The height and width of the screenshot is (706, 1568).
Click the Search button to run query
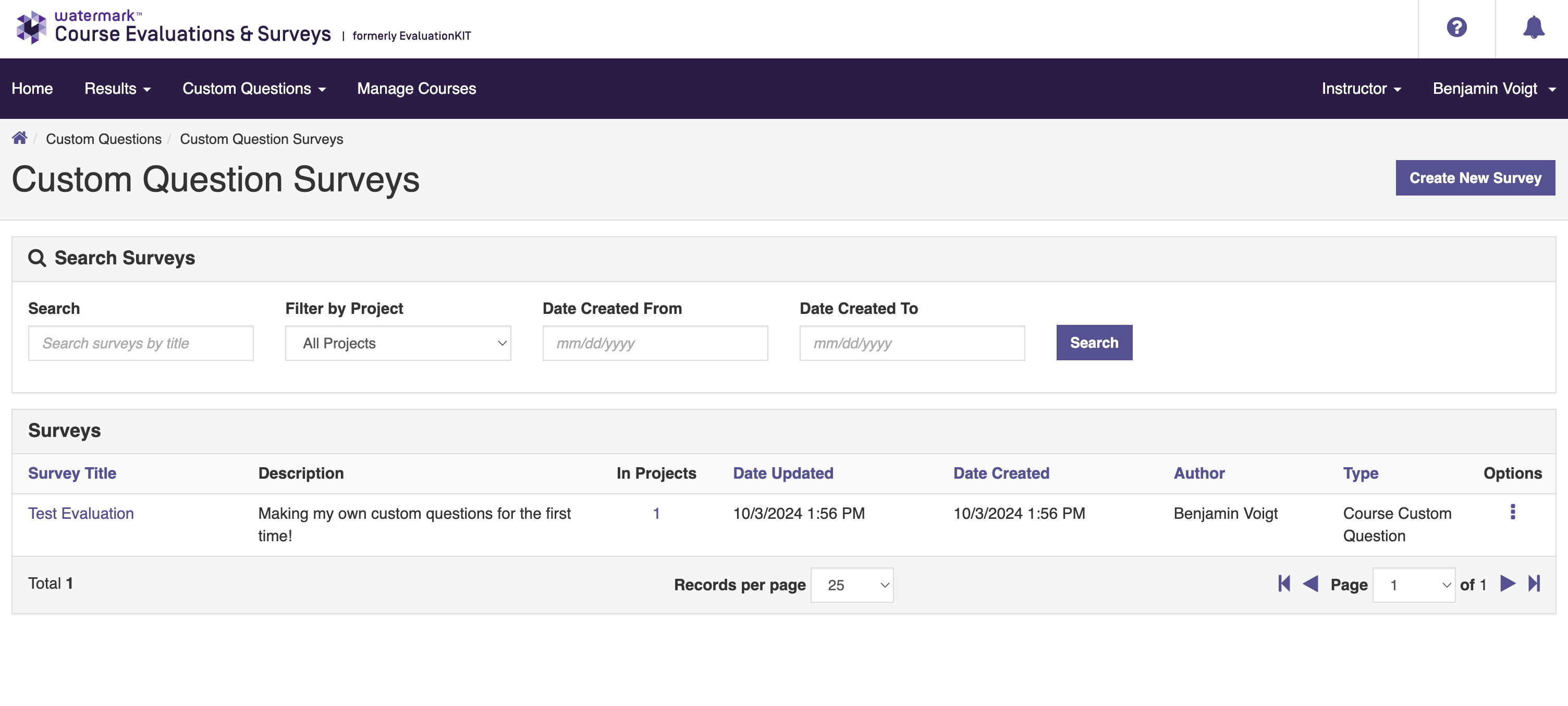(1094, 342)
